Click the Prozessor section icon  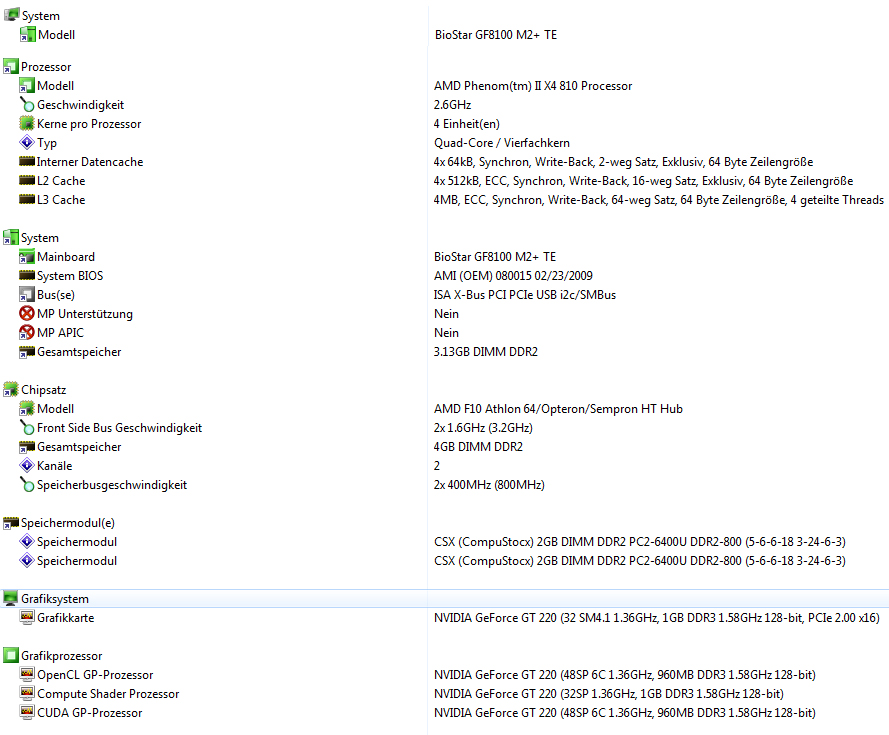click(x=11, y=66)
